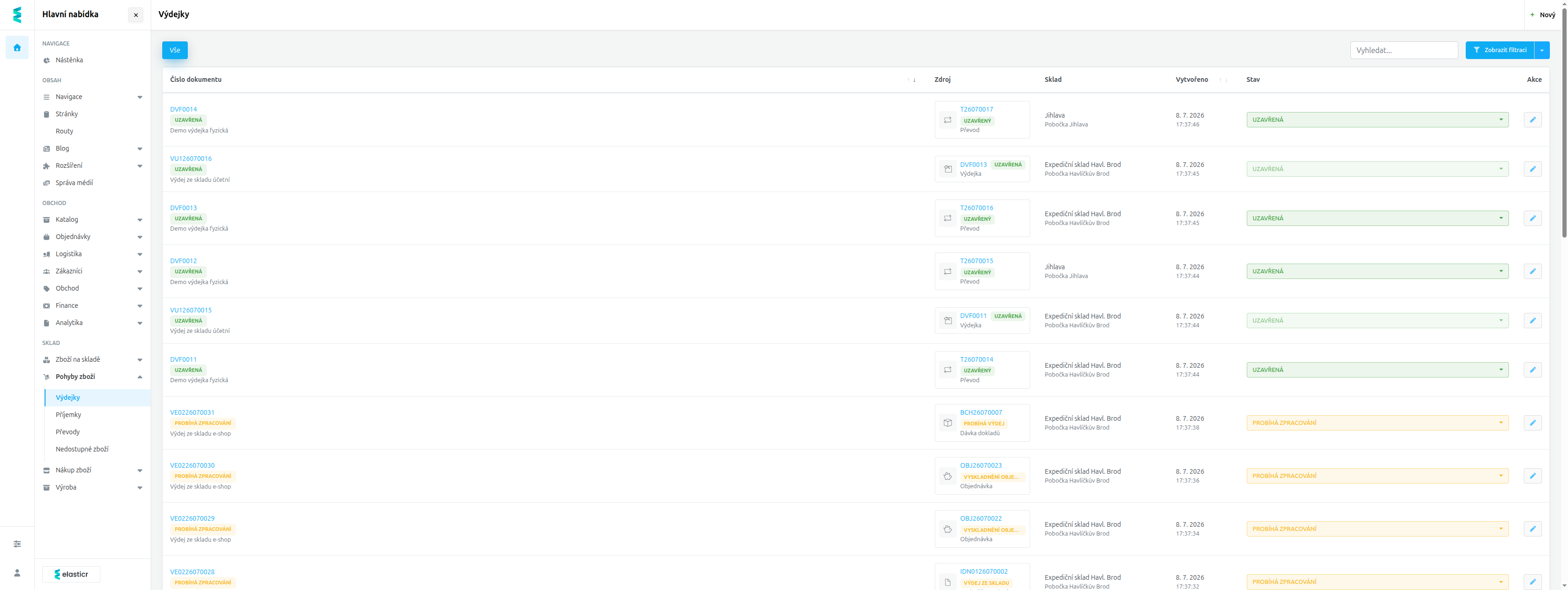Open status dropdown for VE0226070030 row
Image resolution: width=1568 pixels, height=590 pixels.
click(x=1377, y=476)
